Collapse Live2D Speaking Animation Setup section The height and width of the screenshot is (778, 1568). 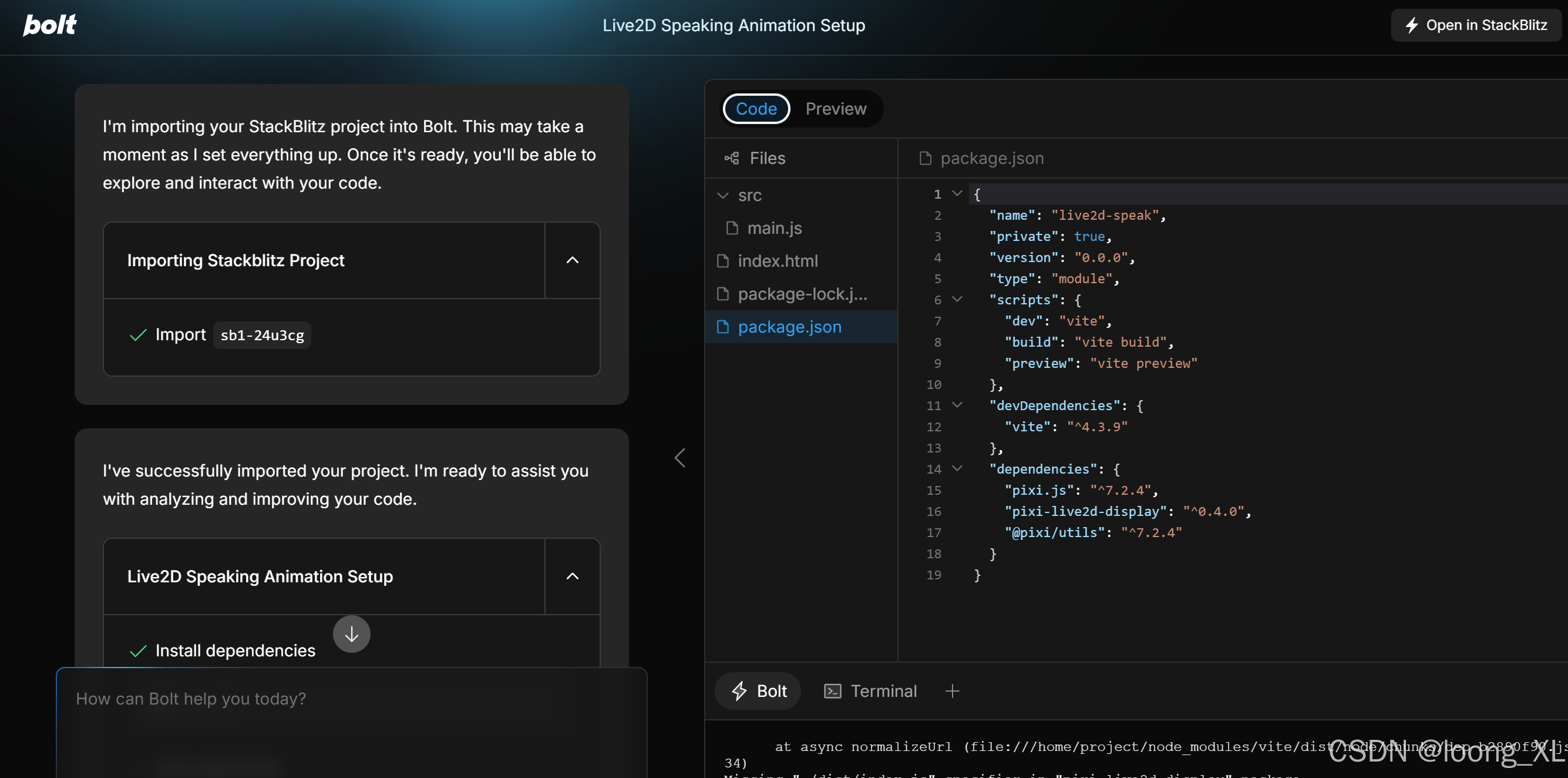click(572, 576)
